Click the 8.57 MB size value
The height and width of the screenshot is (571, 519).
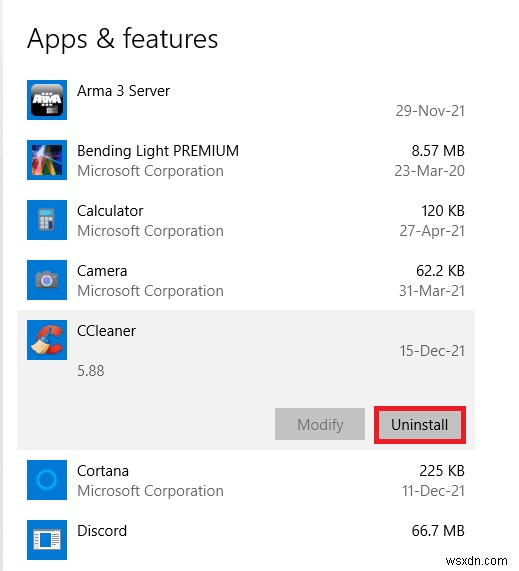tap(438, 151)
